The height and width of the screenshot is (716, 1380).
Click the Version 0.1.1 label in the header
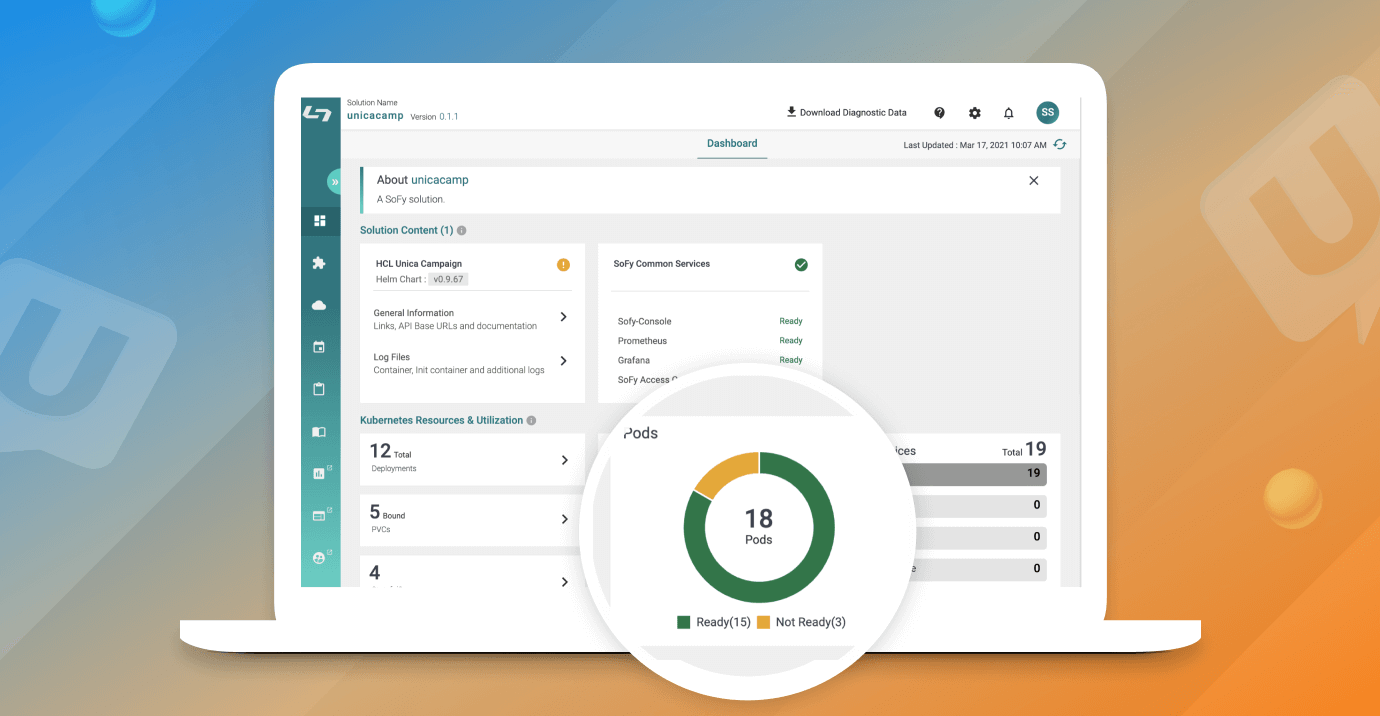[434, 117]
